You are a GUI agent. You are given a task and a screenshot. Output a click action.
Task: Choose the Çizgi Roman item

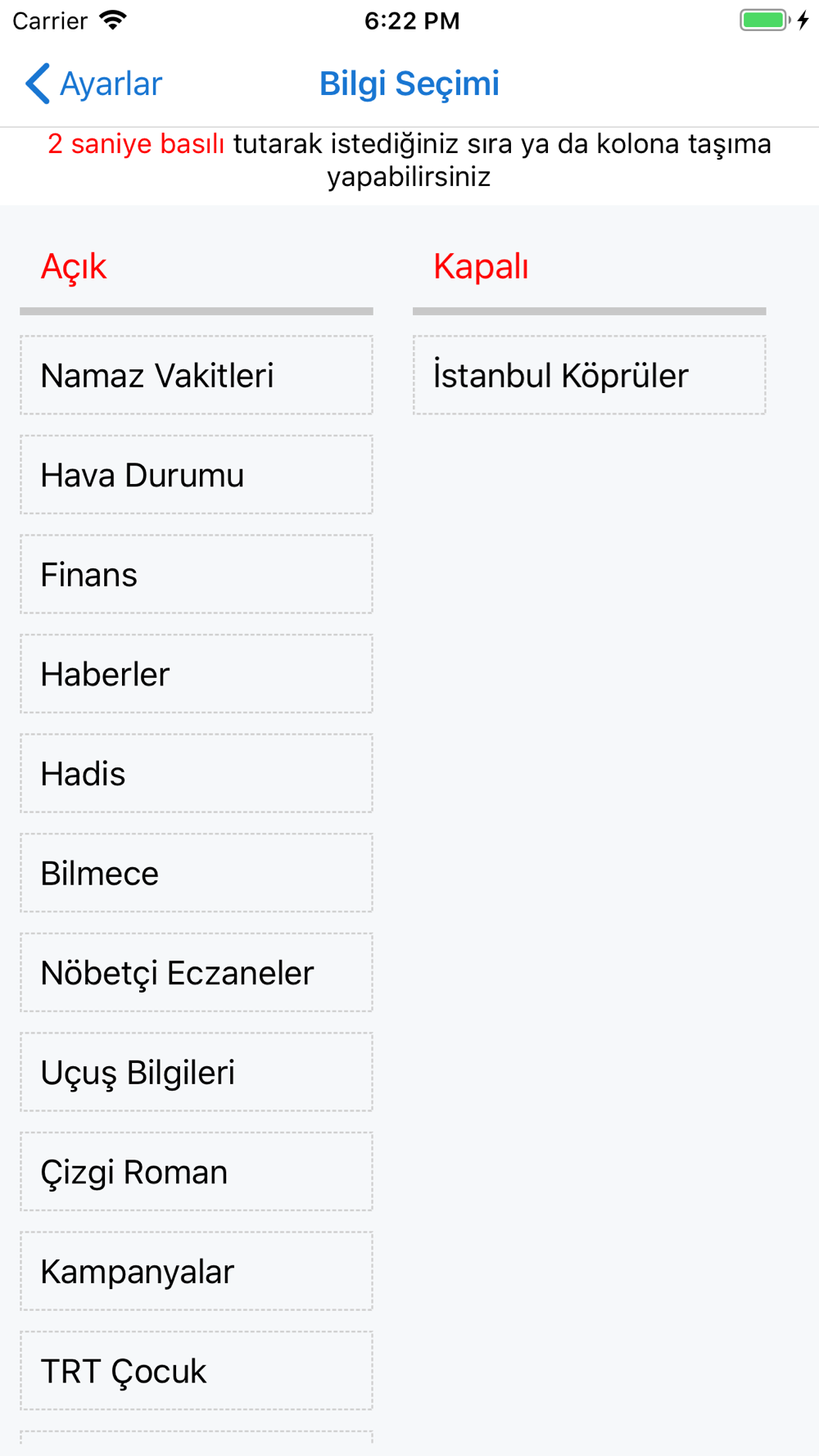click(197, 1171)
